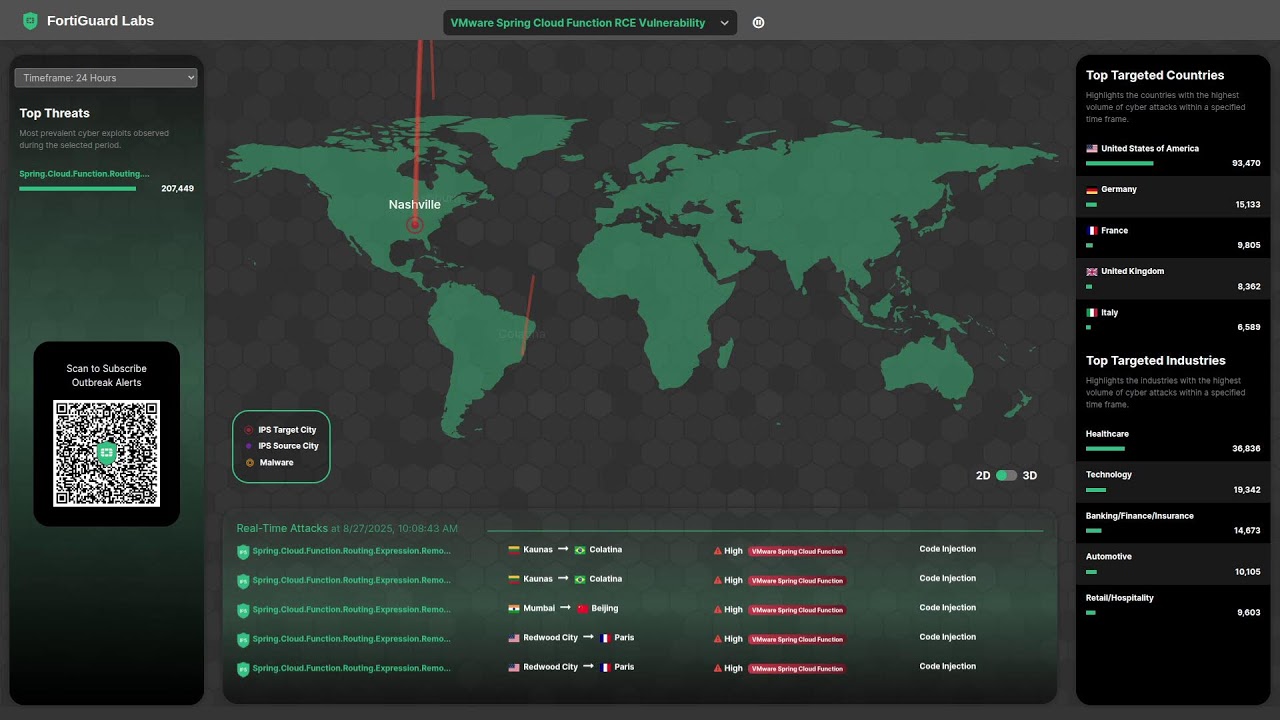This screenshot has width=1280, height=720.
Task: Click the 2D view label
Action: click(983, 476)
